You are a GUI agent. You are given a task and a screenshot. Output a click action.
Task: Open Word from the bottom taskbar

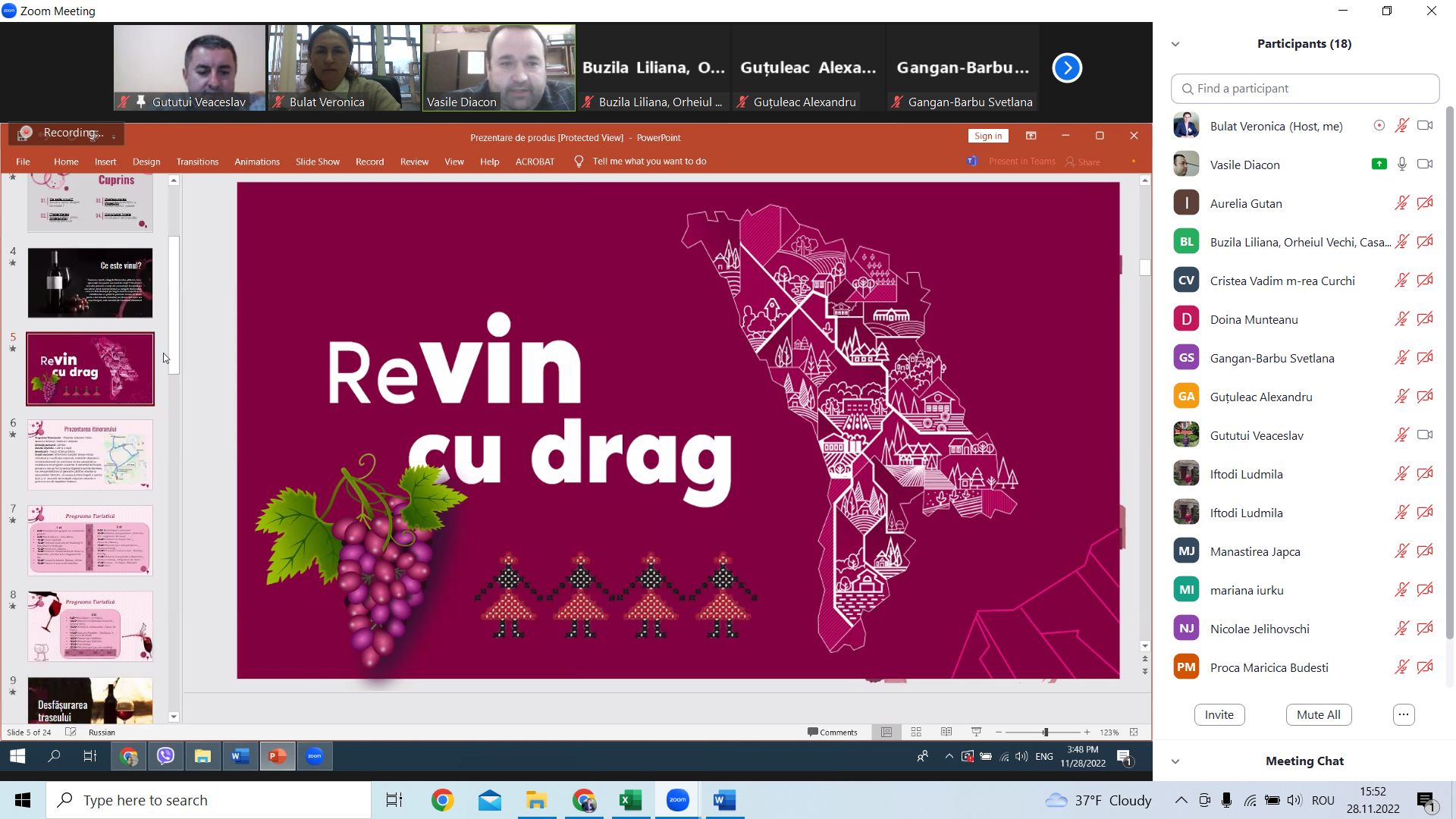pos(724,800)
